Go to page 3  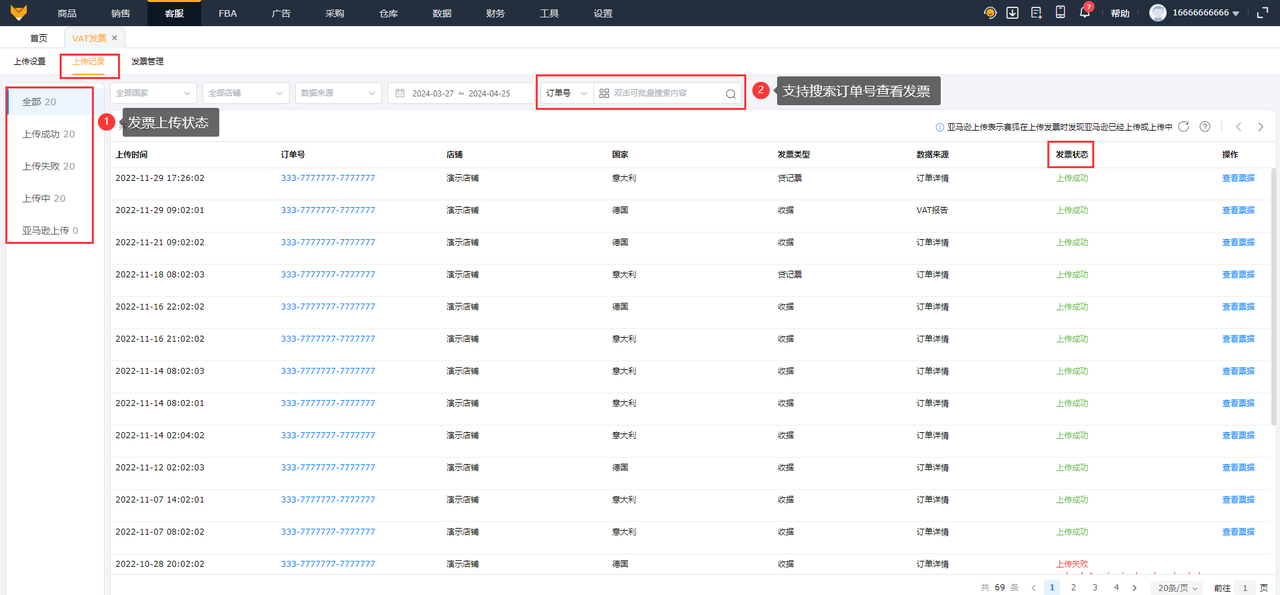[x=1095, y=588]
